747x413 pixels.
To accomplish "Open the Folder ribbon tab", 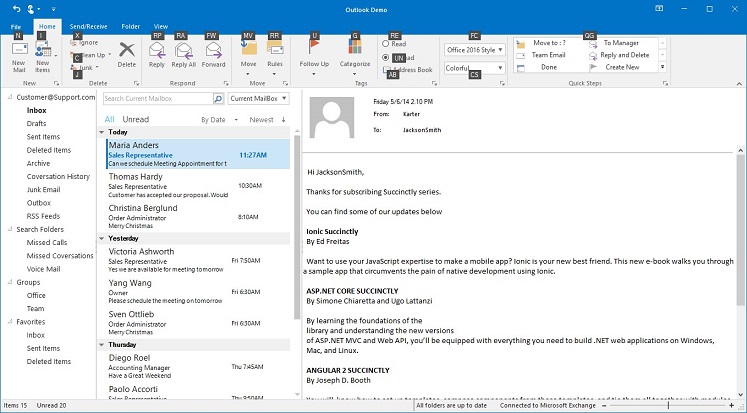I will [131, 27].
